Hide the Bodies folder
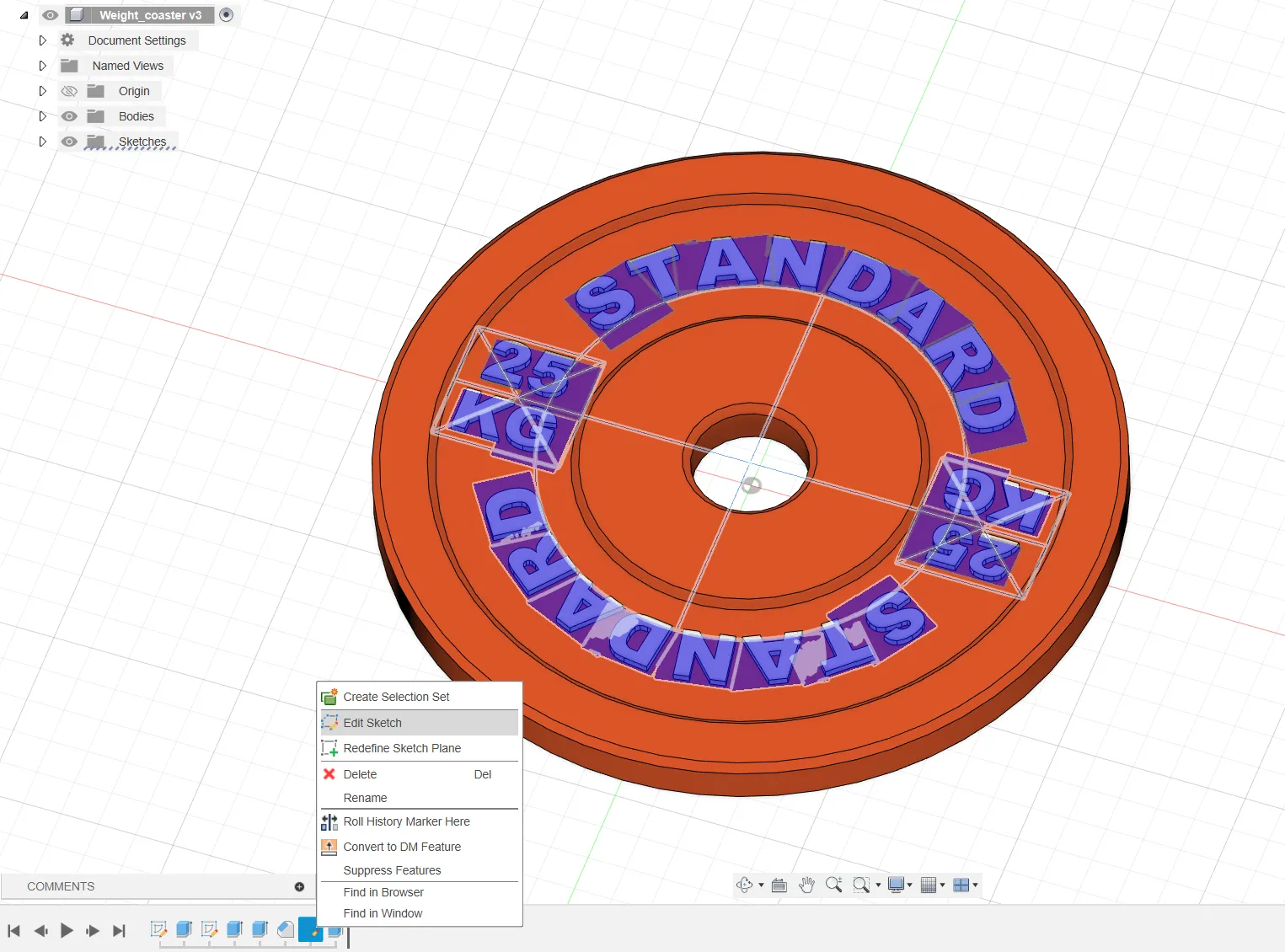This screenshot has width=1285, height=952. 69,116
